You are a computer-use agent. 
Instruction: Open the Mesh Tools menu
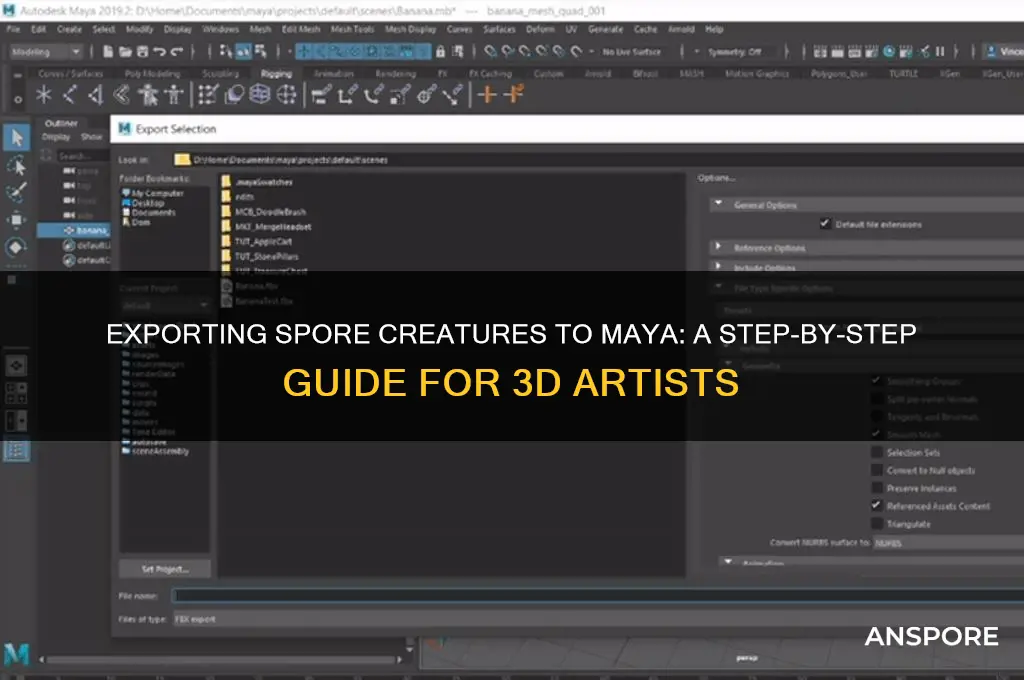tap(352, 29)
